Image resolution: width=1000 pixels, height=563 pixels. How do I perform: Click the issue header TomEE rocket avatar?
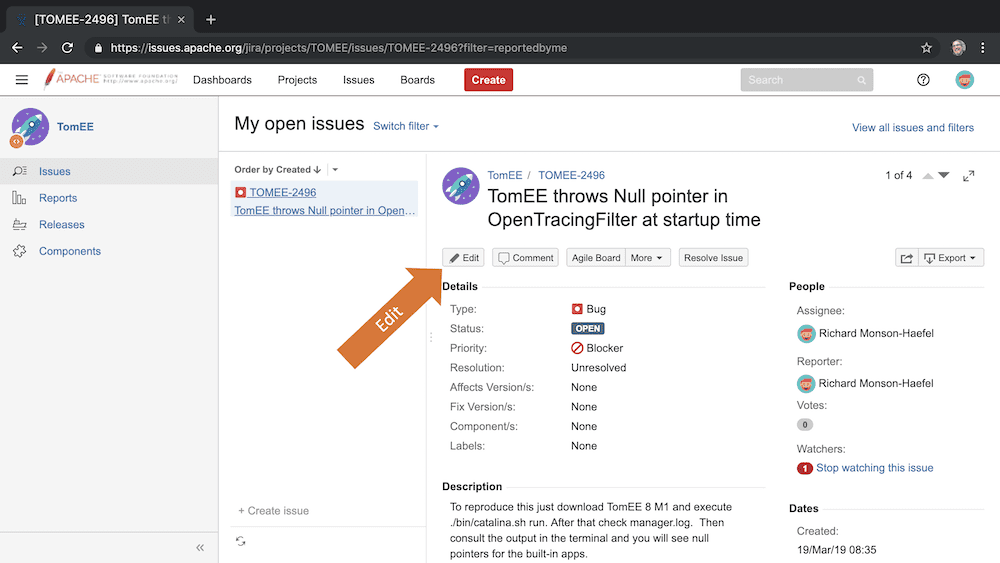pyautogui.click(x=460, y=186)
